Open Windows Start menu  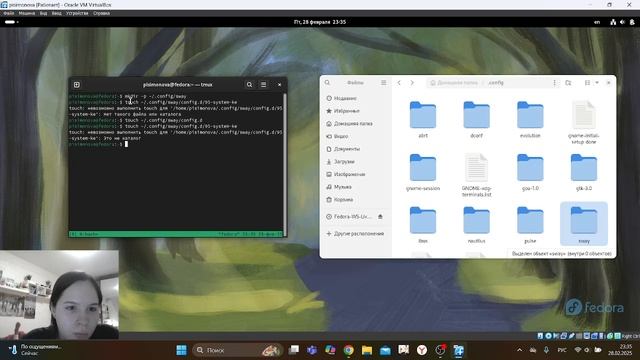(x=182, y=350)
